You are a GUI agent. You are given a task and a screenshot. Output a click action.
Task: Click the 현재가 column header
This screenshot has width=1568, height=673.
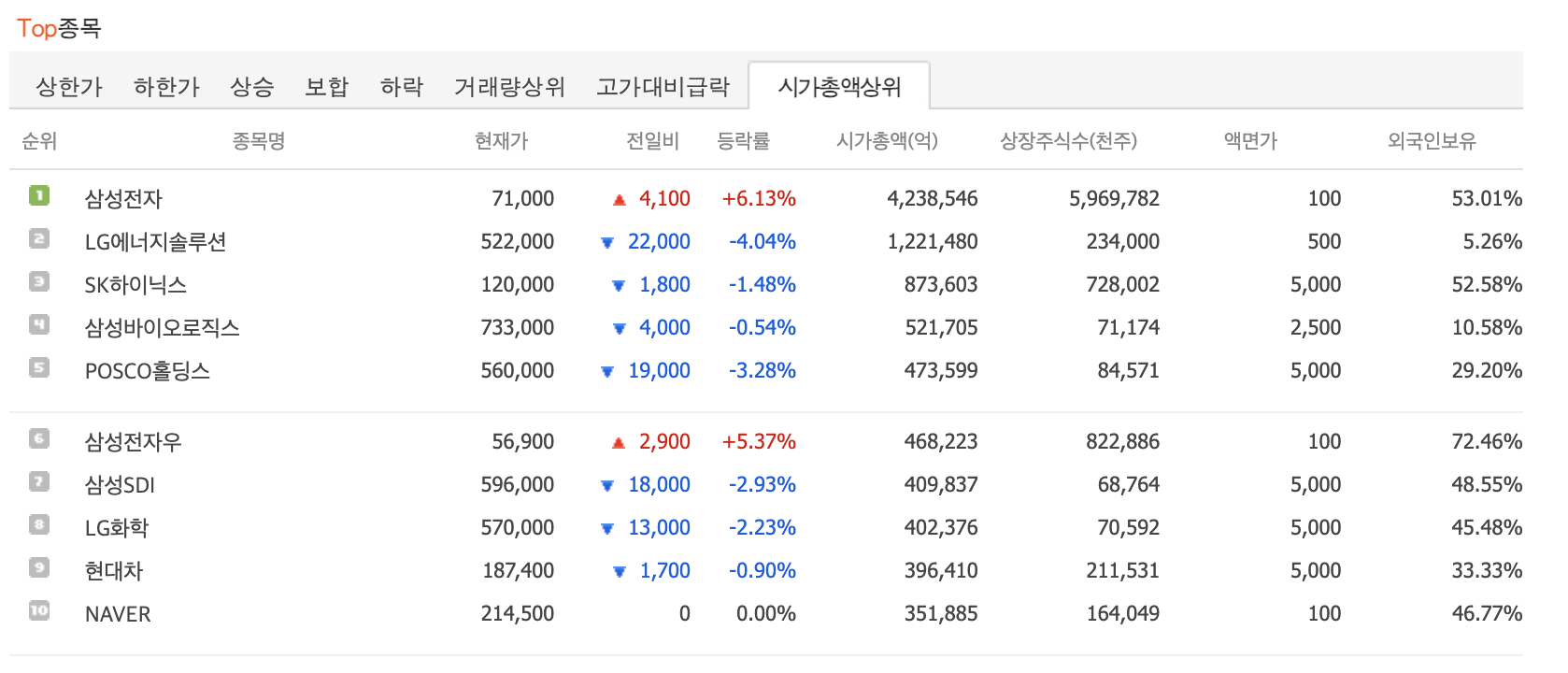tap(501, 141)
